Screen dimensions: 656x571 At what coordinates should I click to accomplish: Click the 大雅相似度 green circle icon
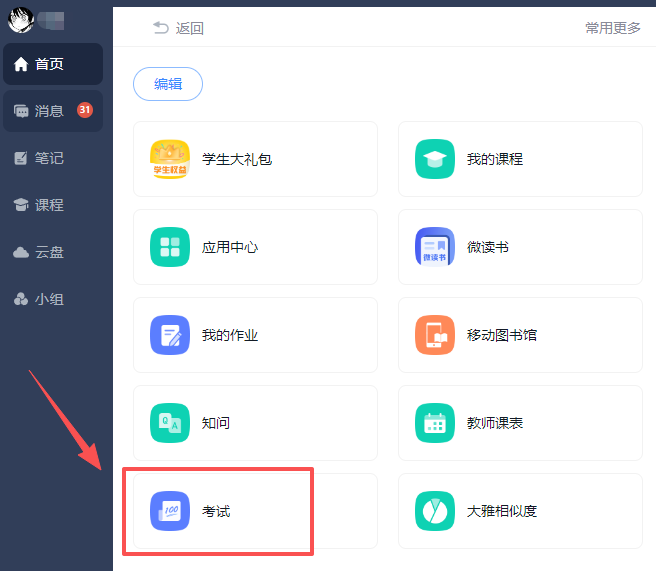435,511
